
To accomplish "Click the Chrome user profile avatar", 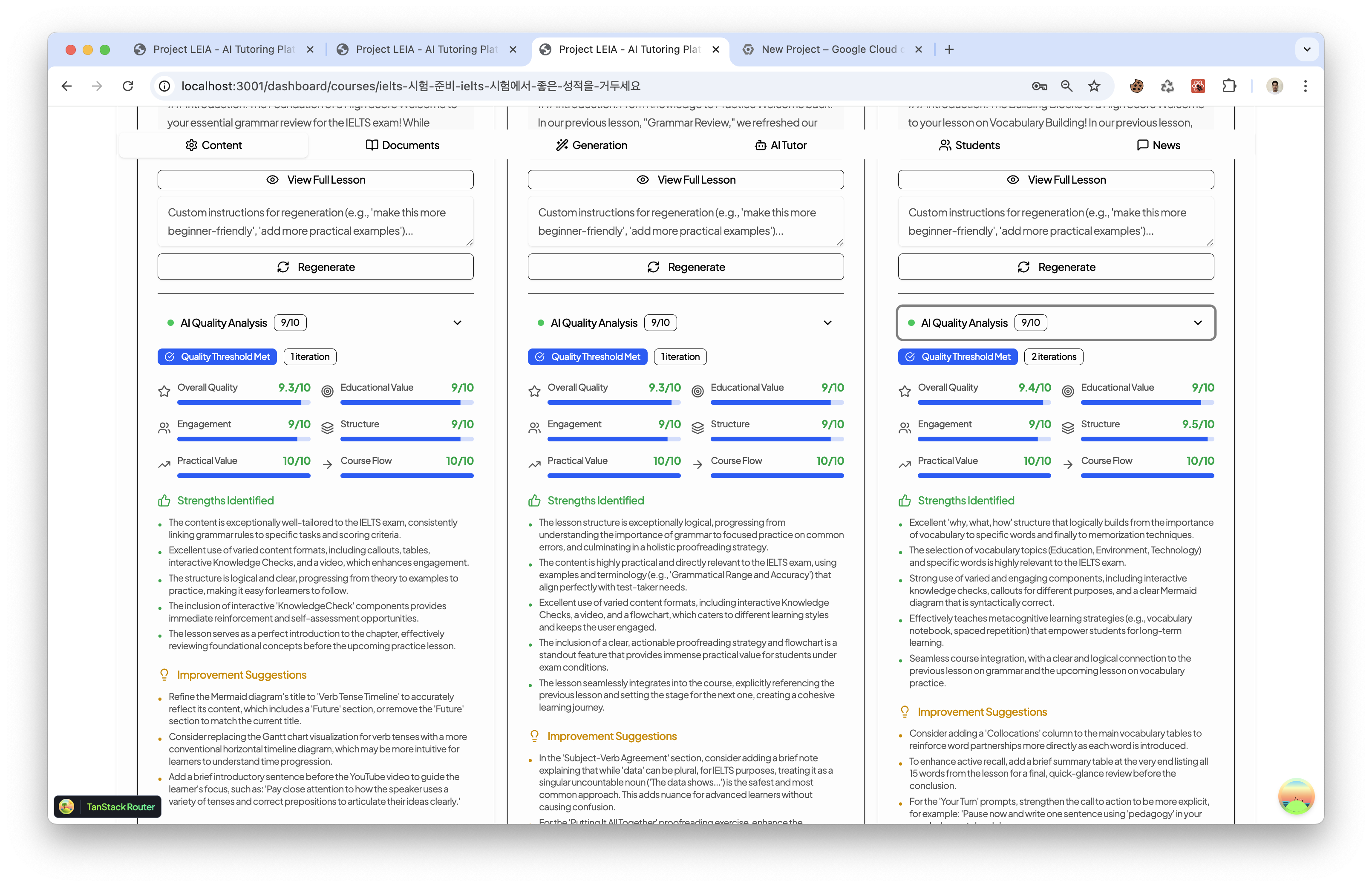I will (x=1274, y=86).
